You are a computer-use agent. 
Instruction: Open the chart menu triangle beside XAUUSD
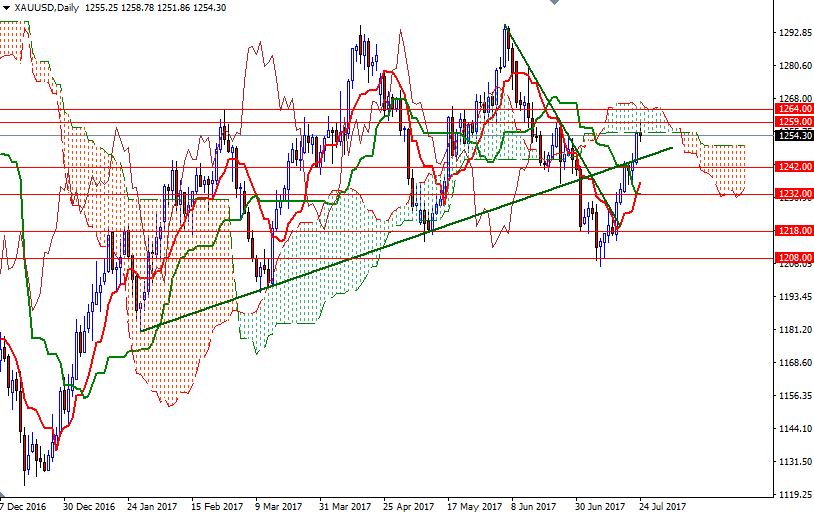(6, 8)
